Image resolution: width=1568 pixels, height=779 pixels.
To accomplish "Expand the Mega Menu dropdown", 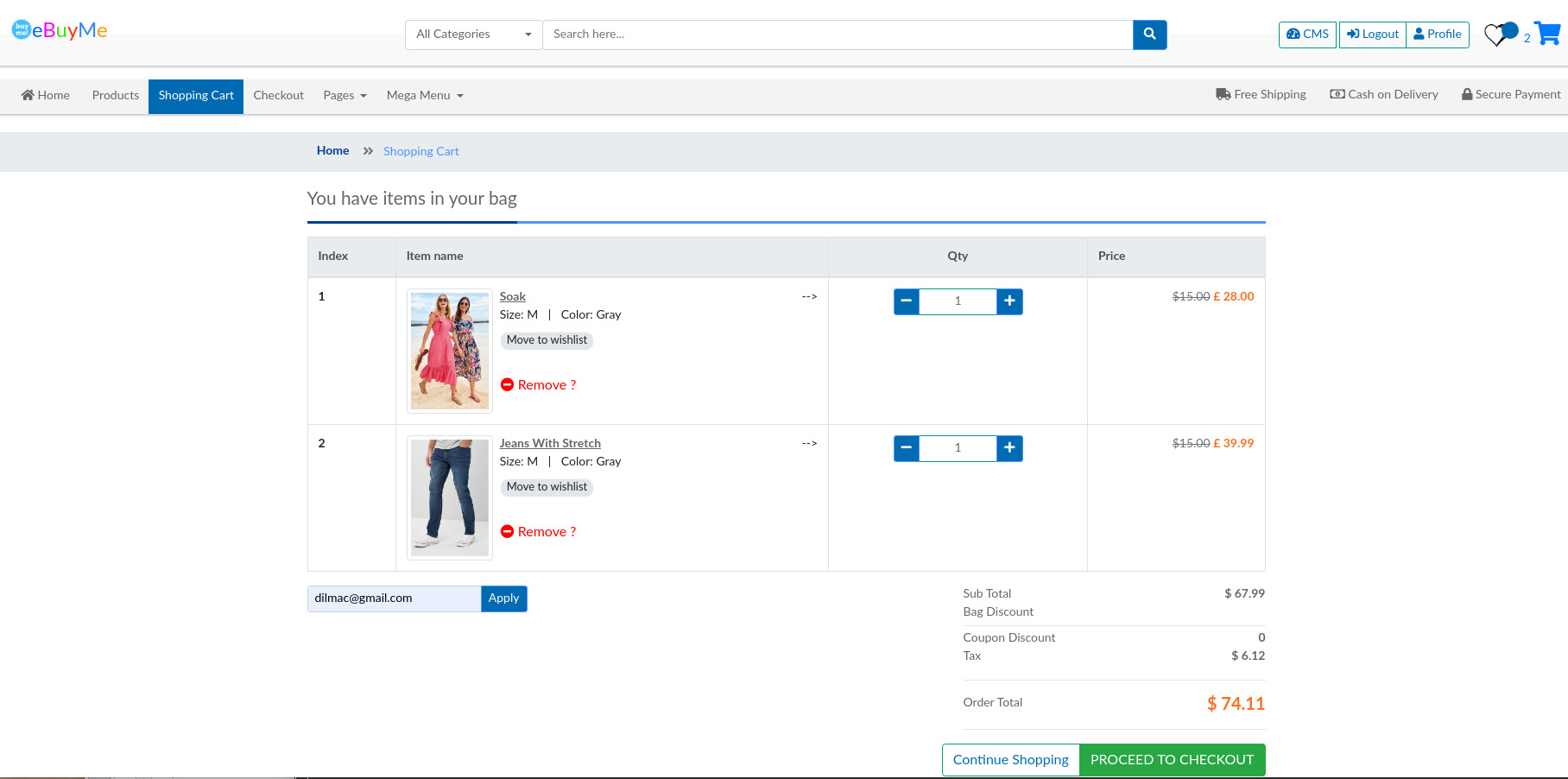I will click(425, 96).
